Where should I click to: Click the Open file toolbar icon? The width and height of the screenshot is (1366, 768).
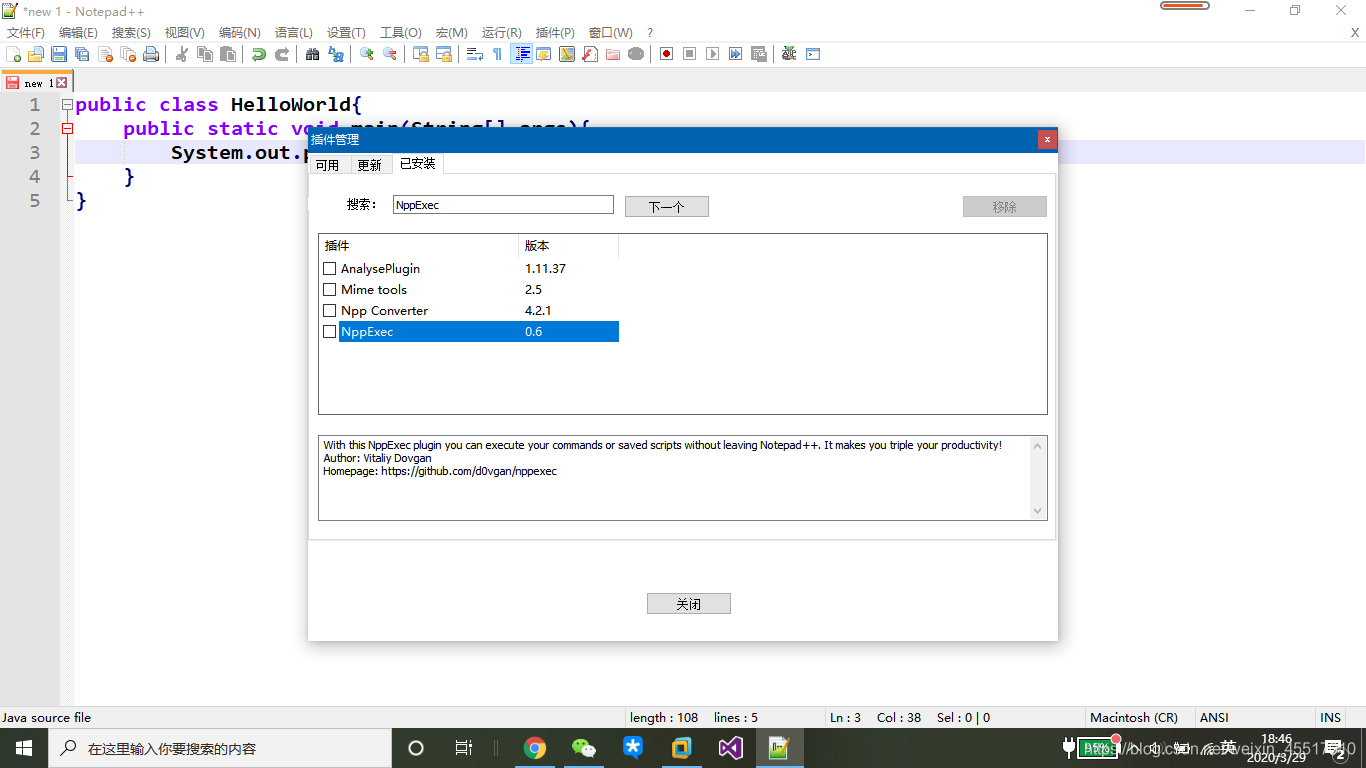click(x=36, y=54)
